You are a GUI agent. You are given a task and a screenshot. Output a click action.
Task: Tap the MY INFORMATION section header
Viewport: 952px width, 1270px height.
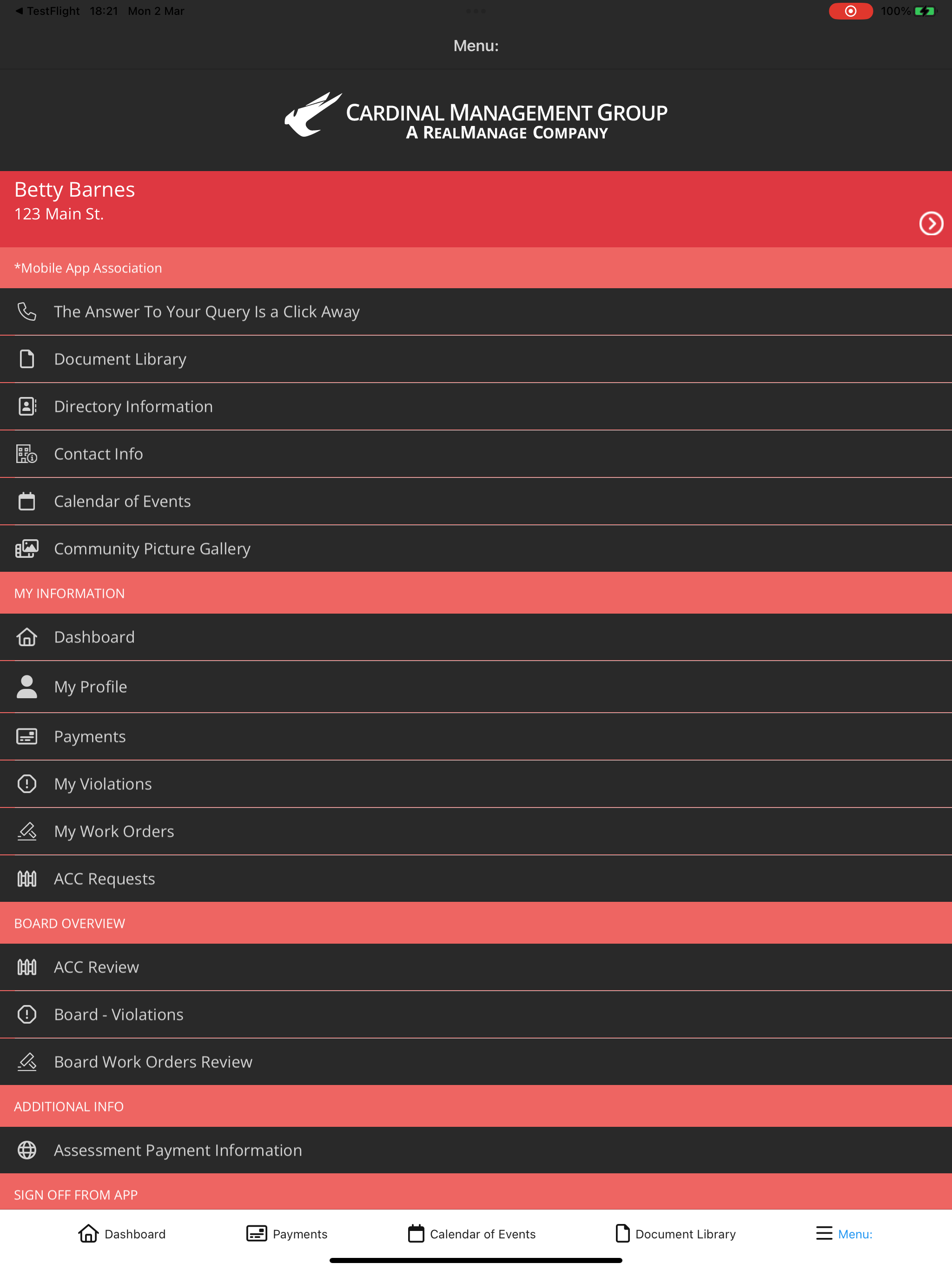click(x=476, y=593)
